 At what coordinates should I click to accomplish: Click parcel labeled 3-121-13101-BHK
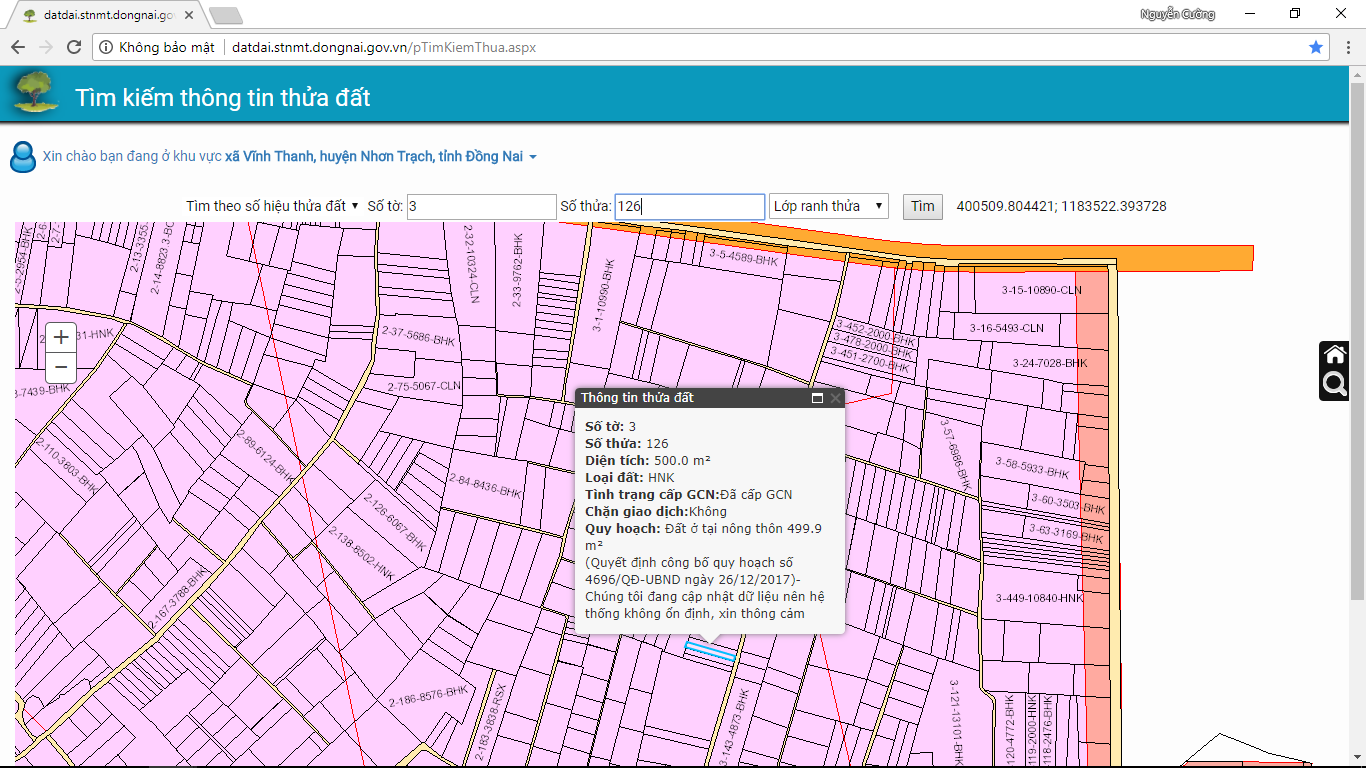956,723
